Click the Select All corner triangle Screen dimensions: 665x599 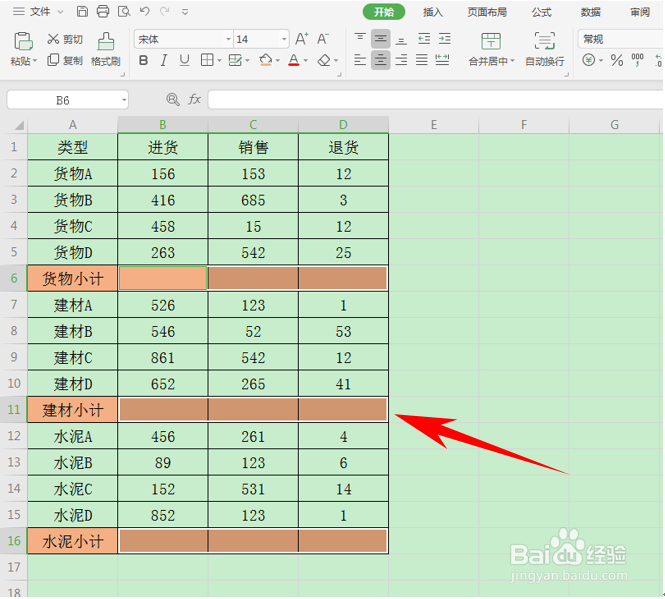click(19, 125)
